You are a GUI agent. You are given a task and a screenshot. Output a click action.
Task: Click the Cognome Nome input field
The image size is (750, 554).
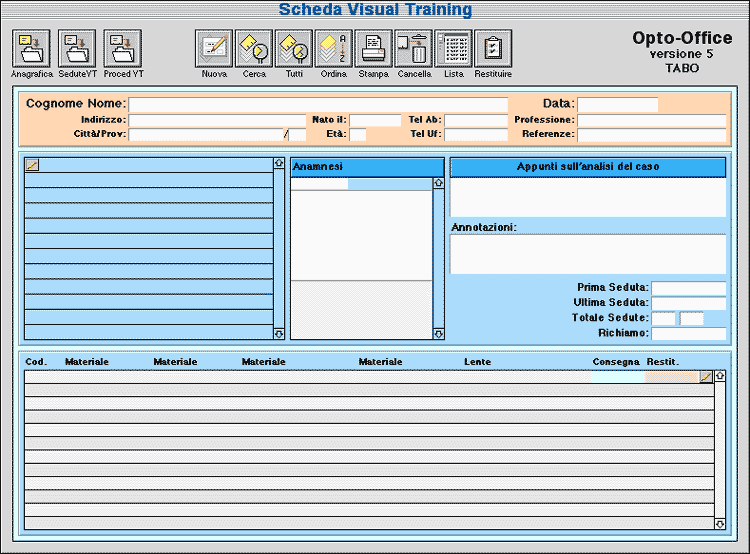(x=318, y=104)
